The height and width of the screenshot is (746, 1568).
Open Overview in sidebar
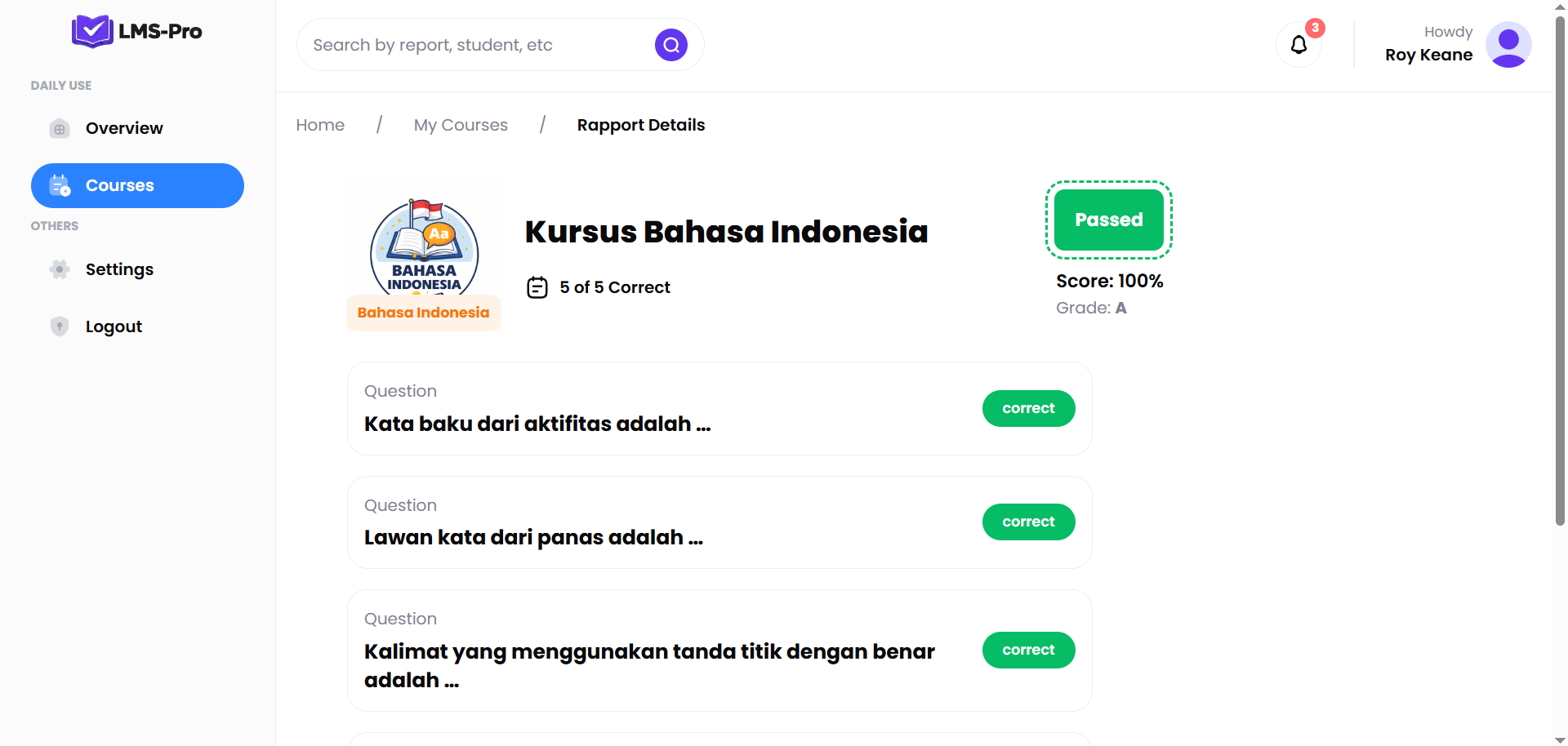pyautogui.click(x=137, y=128)
